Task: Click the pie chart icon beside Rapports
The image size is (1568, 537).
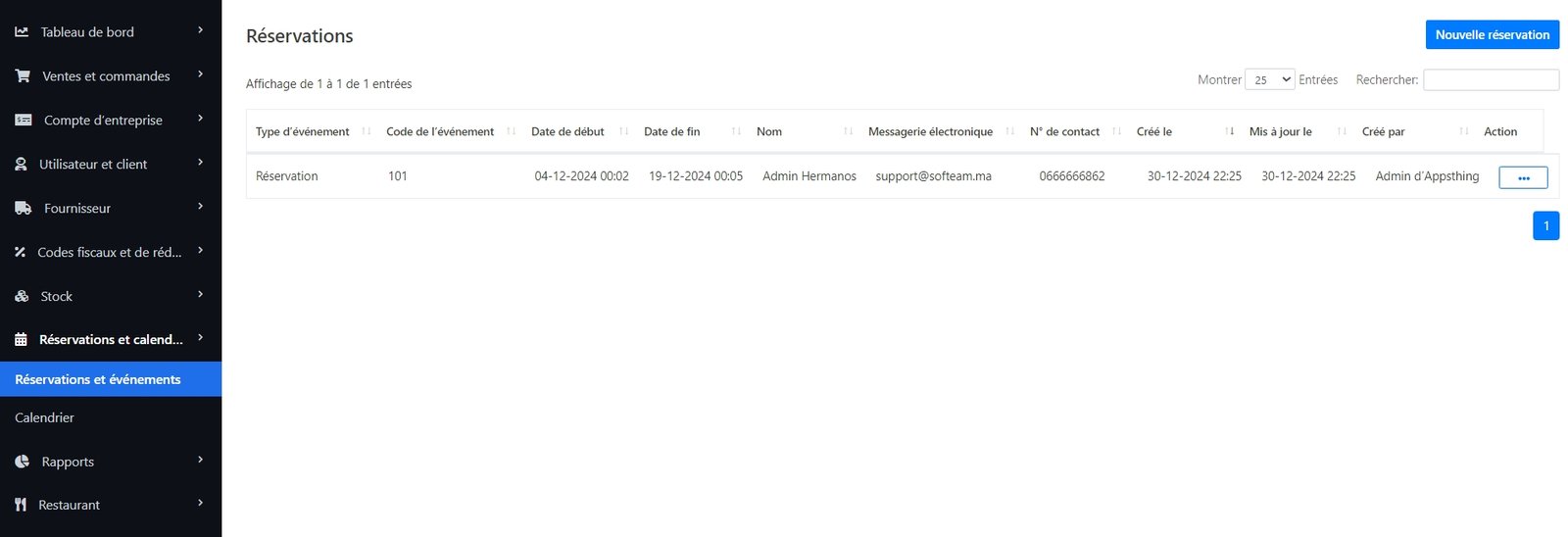Action: pyautogui.click(x=23, y=462)
